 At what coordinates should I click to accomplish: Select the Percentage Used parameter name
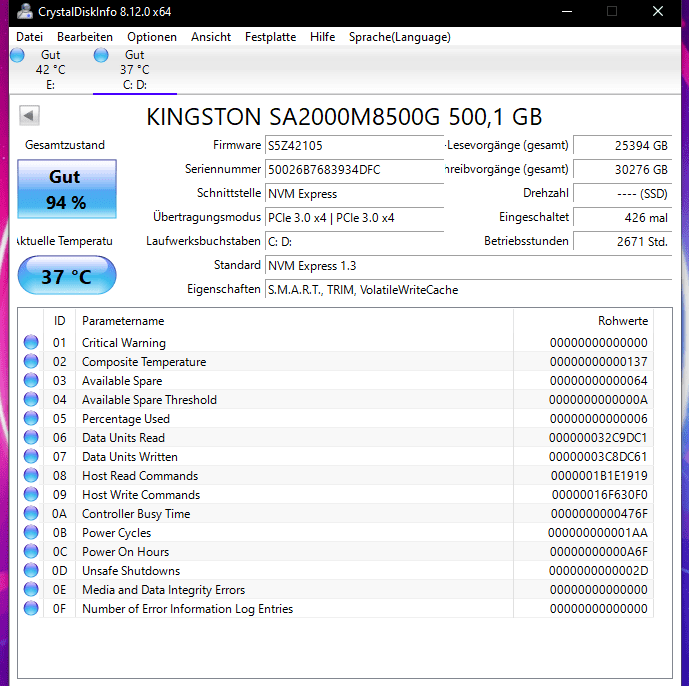[x=126, y=419]
